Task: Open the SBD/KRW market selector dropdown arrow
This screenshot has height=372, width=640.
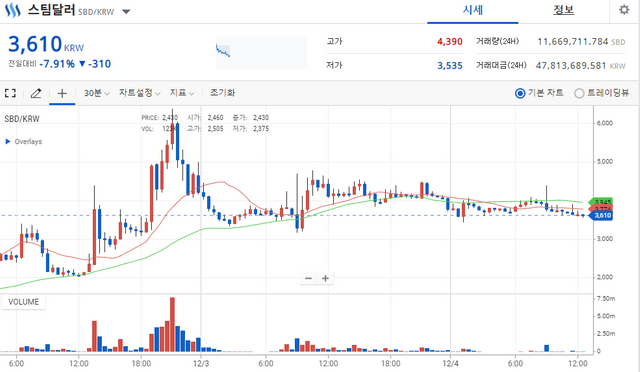Action: [126, 11]
